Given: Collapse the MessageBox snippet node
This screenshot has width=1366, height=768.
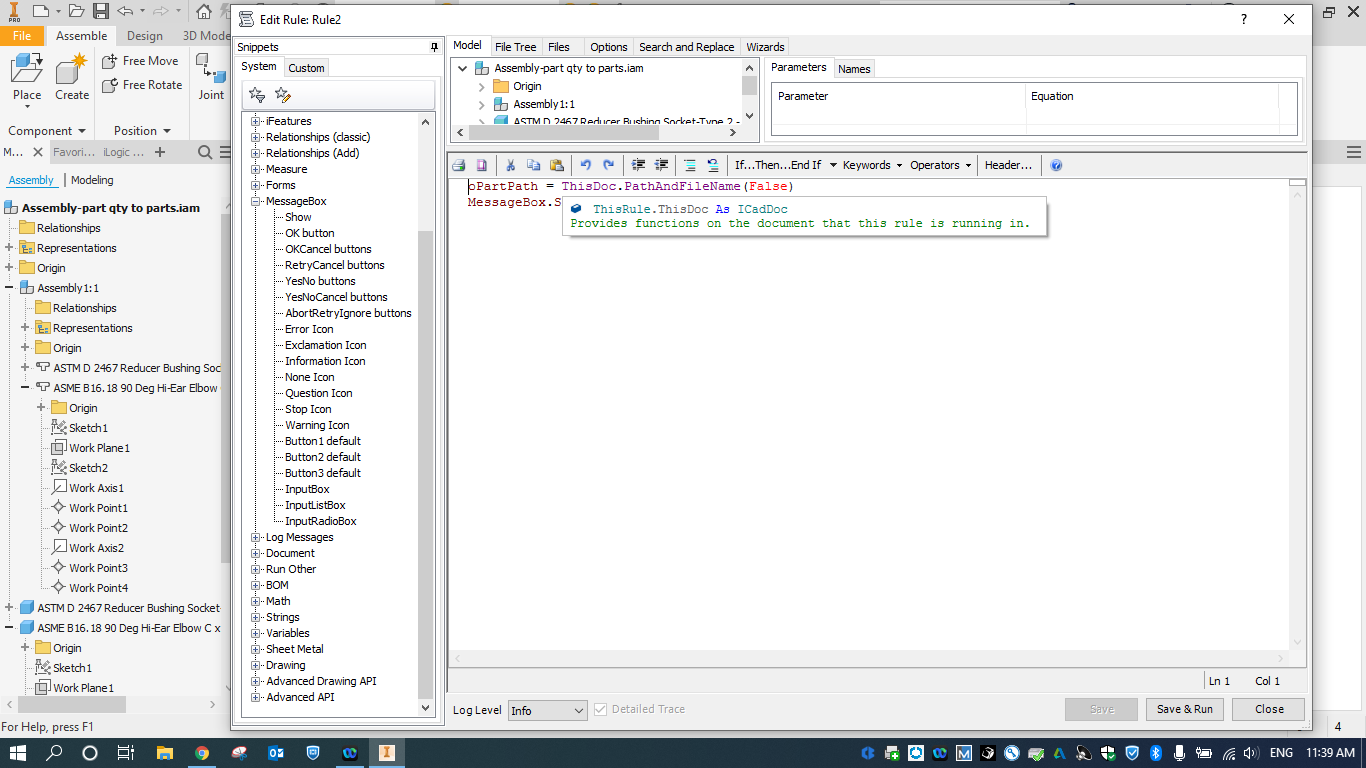Looking at the screenshot, I should pos(256,201).
